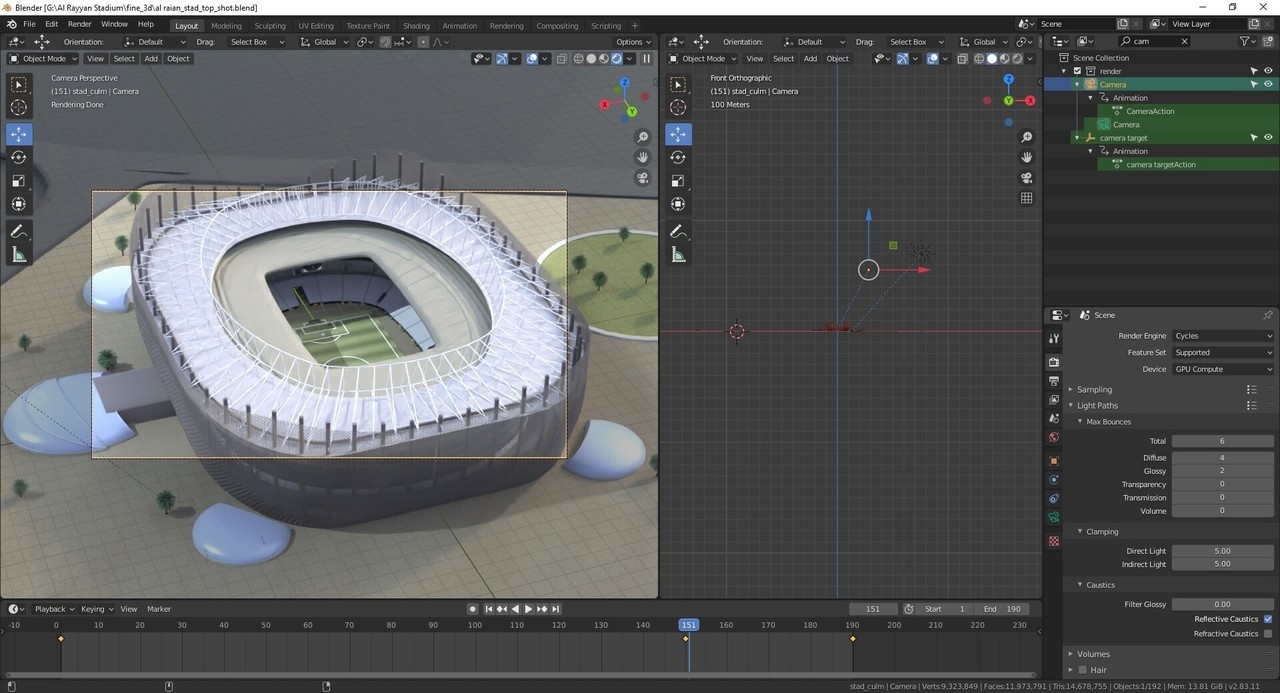The height and width of the screenshot is (693, 1280).
Task: Open the timeline Marker menu
Action: click(x=159, y=609)
